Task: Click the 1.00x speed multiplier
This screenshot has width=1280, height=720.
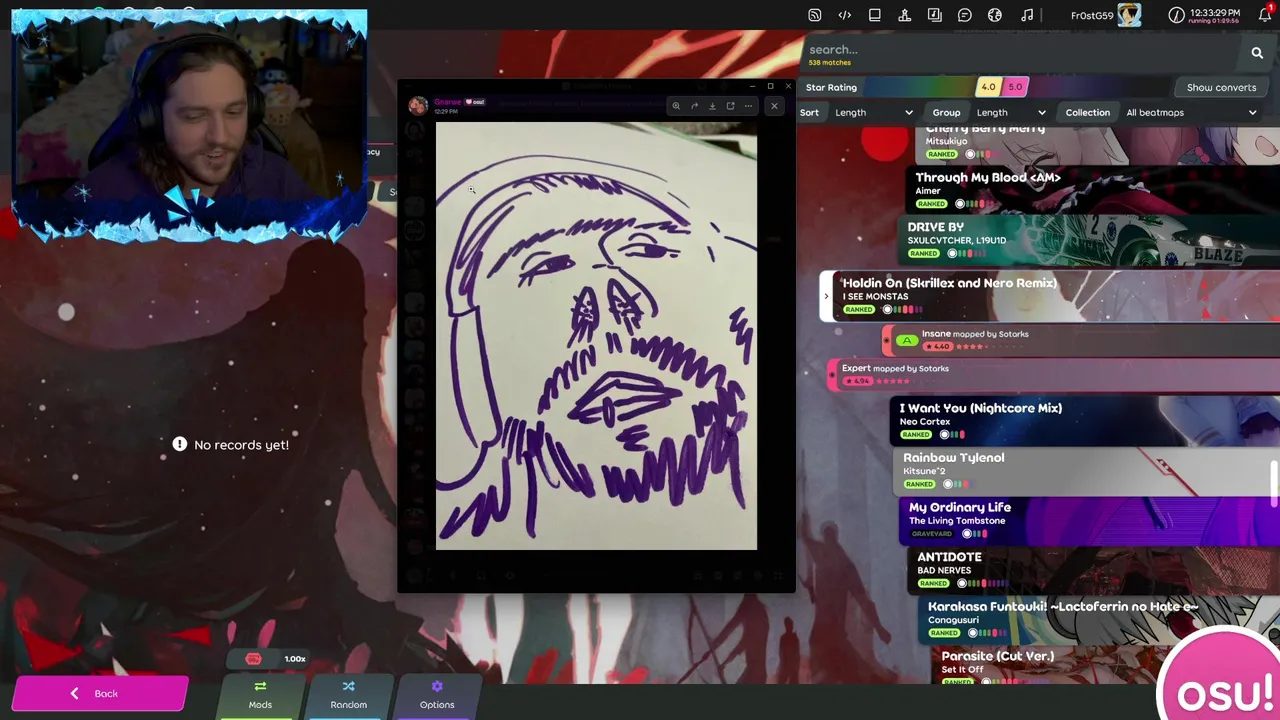Action: pyautogui.click(x=295, y=659)
